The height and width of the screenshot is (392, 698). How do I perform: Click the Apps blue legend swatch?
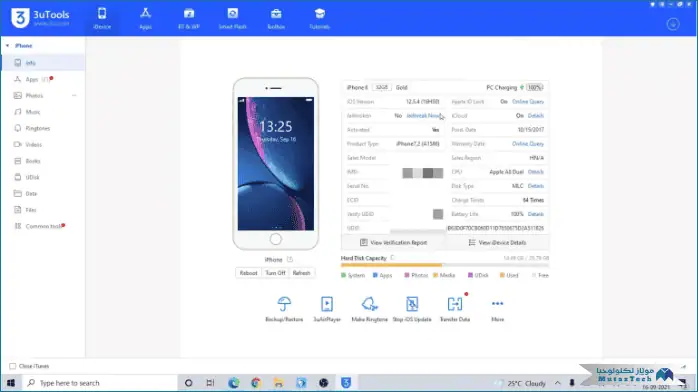375,275
